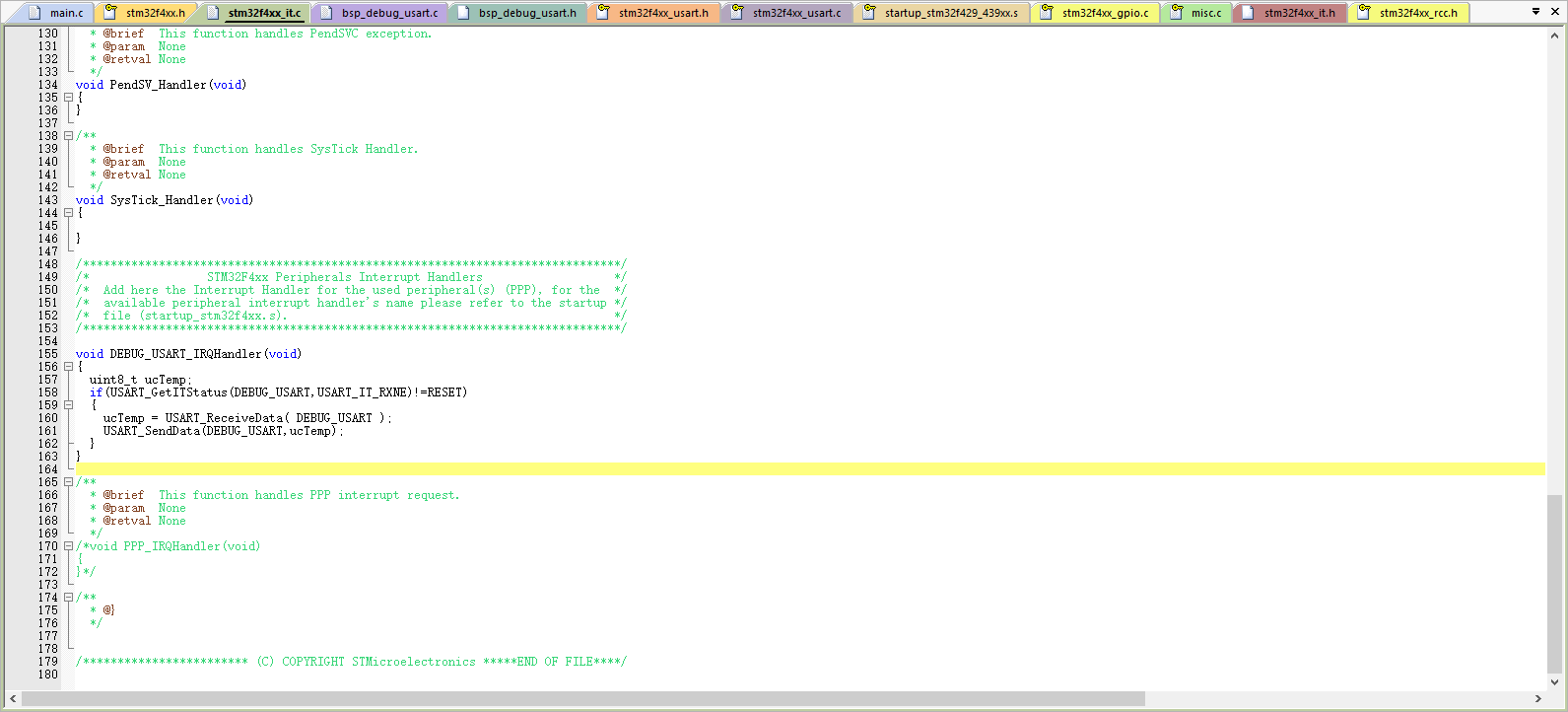Click the USART_GetITStatus if statement
1568x712 pixels.
pos(279,392)
